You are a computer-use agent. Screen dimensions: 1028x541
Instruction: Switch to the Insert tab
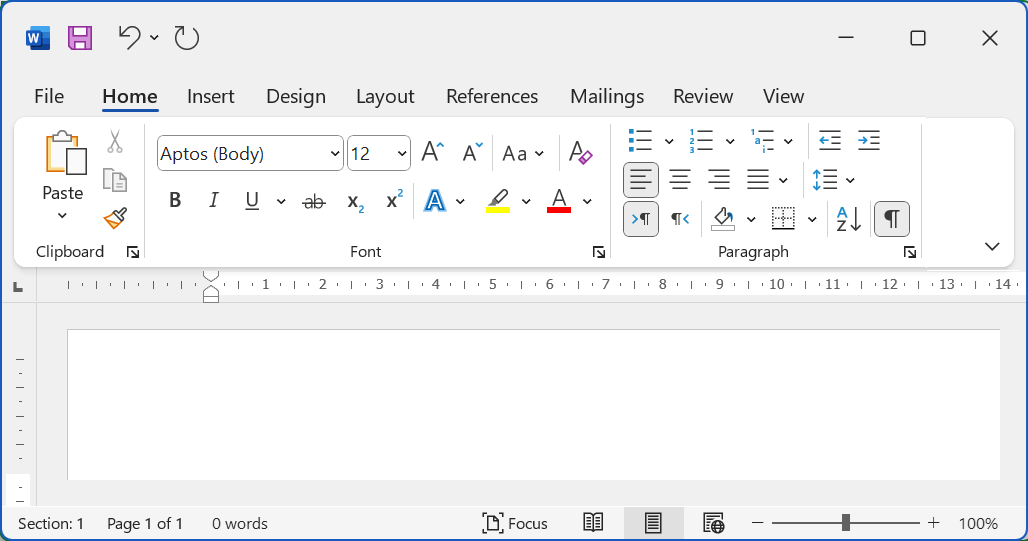tap(210, 96)
